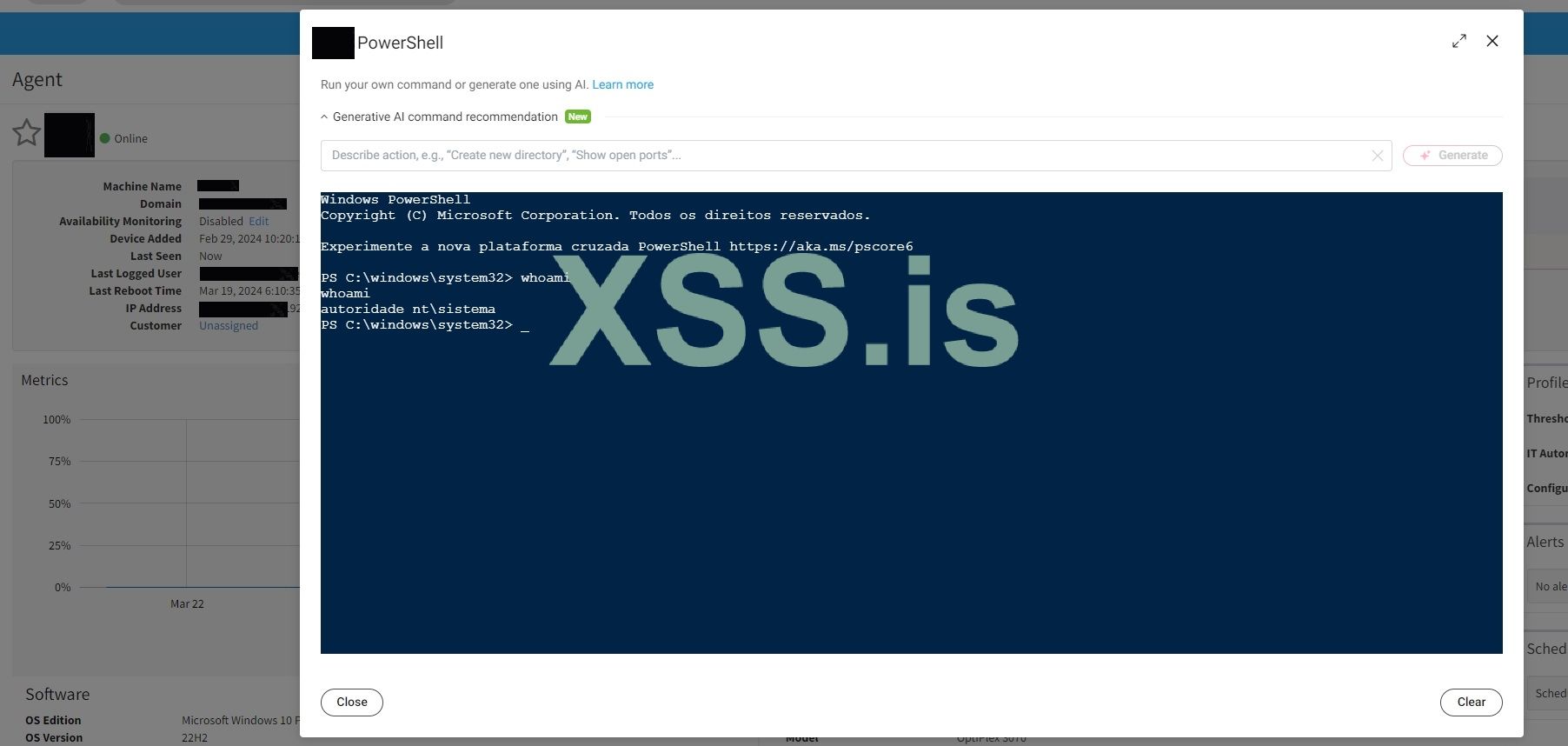Clear the PowerShell terminal output

point(1472,702)
